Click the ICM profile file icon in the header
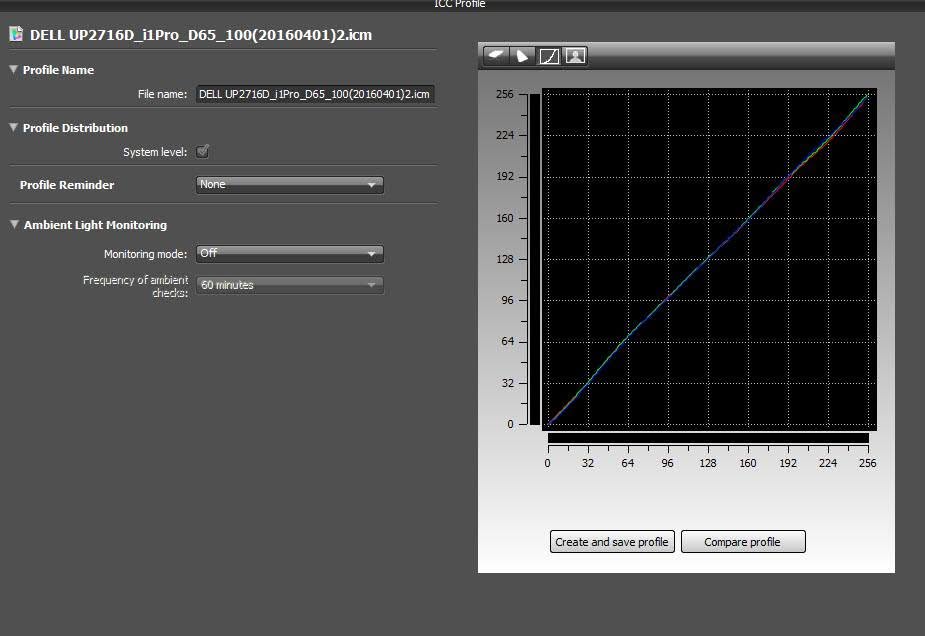This screenshot has width=925, height=636. point(16,34)
